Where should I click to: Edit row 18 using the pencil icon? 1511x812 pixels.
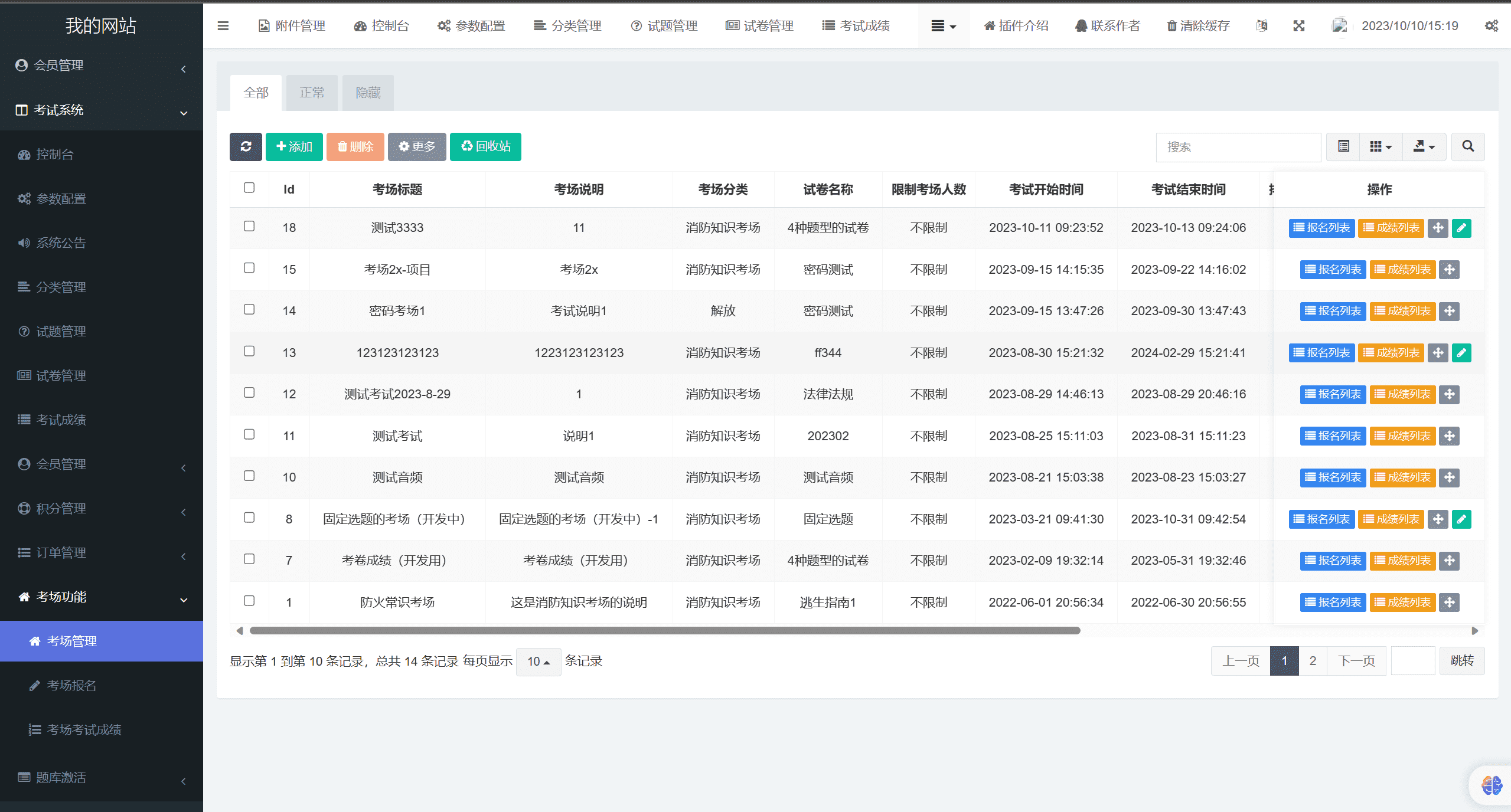(1461, 228)
